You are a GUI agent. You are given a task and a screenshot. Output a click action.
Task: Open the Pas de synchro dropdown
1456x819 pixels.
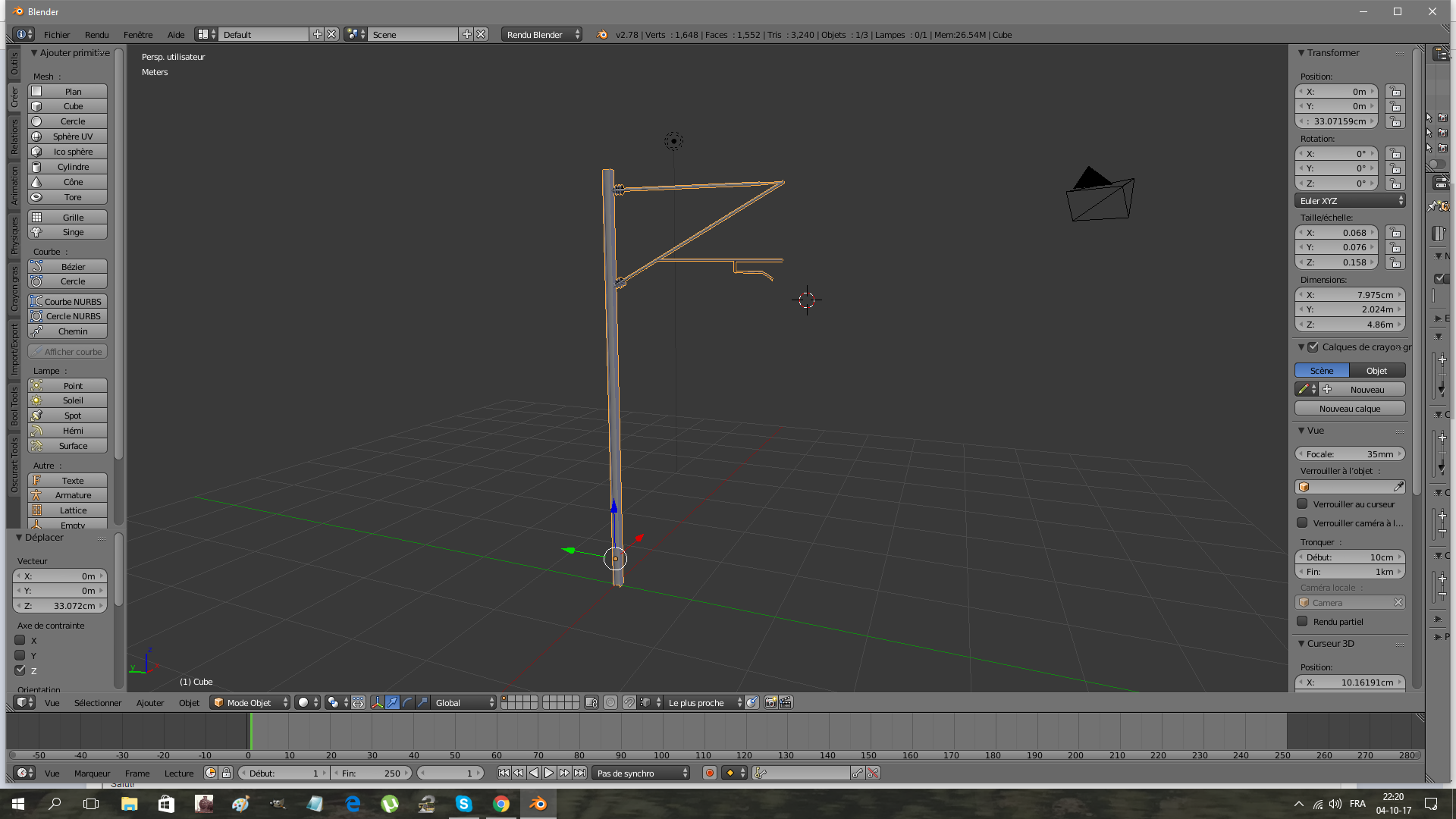642,773
